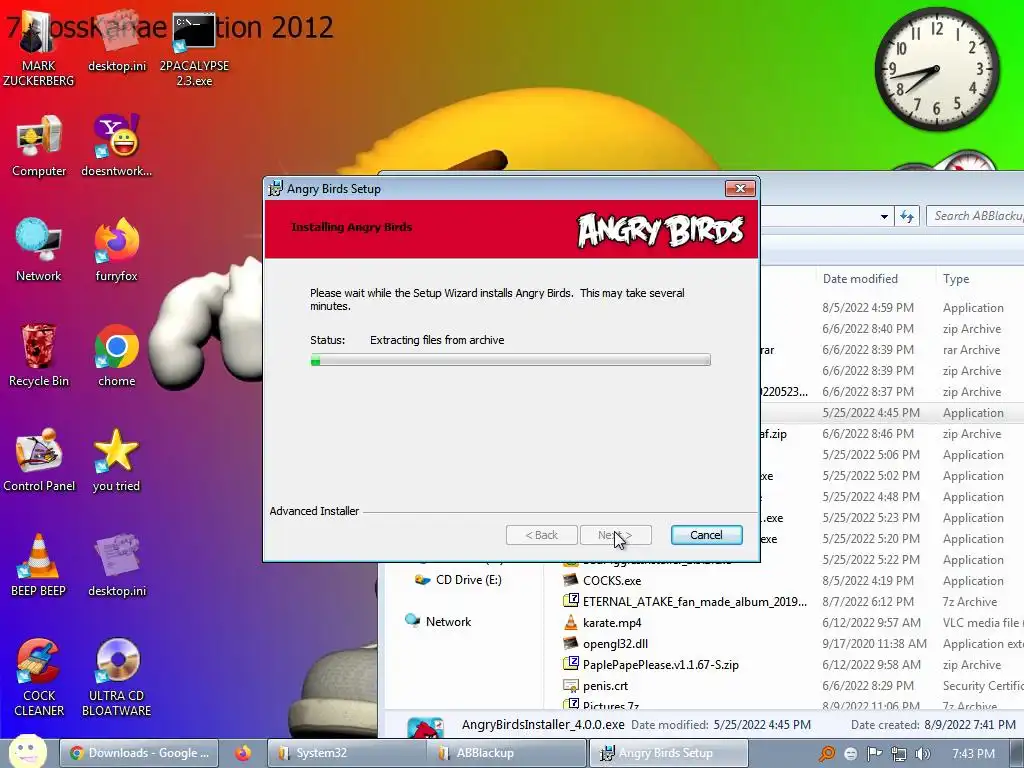
Task: Click the disabled Back button
Action: click(541, 535)
